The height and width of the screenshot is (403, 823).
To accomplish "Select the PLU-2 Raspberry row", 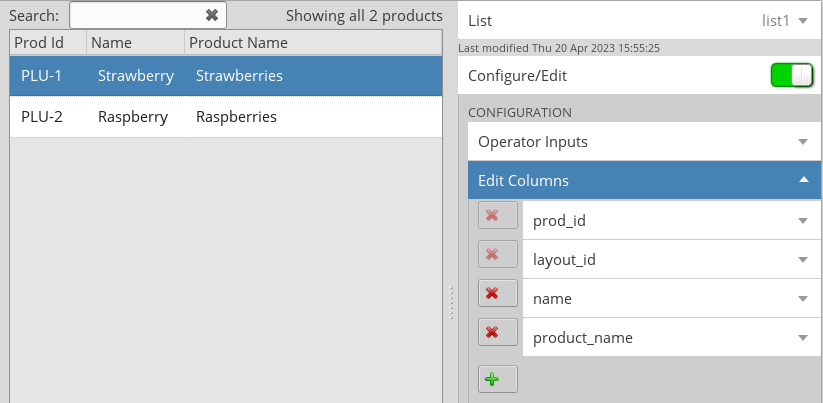I will point(226,116).
